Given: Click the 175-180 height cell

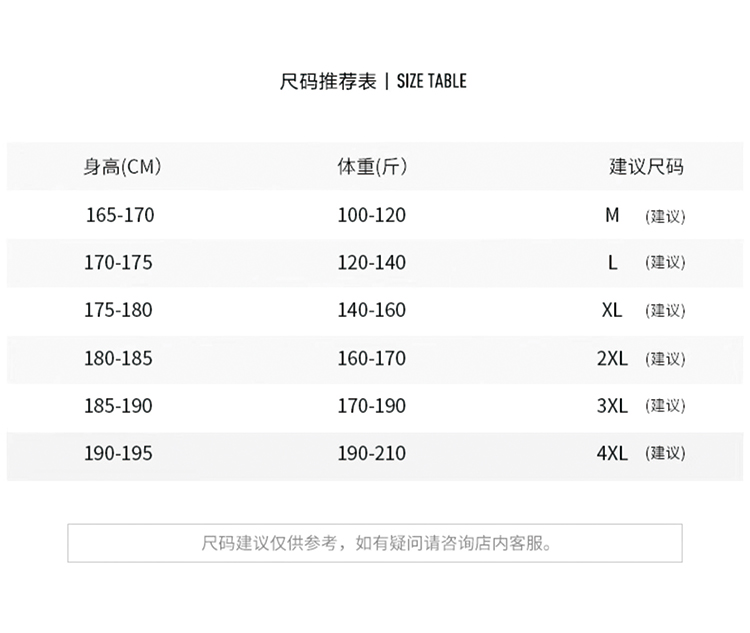Looking at the screenshot, I should tap(119, 310).
